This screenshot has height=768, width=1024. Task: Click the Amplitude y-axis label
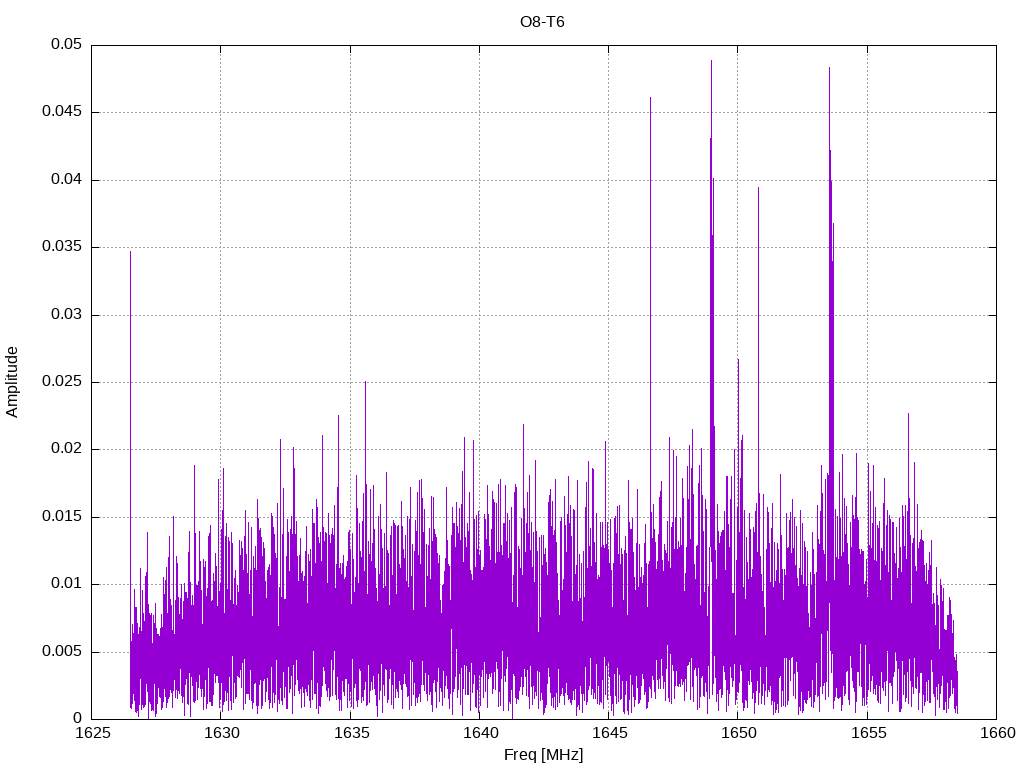[x=13, y=382]
